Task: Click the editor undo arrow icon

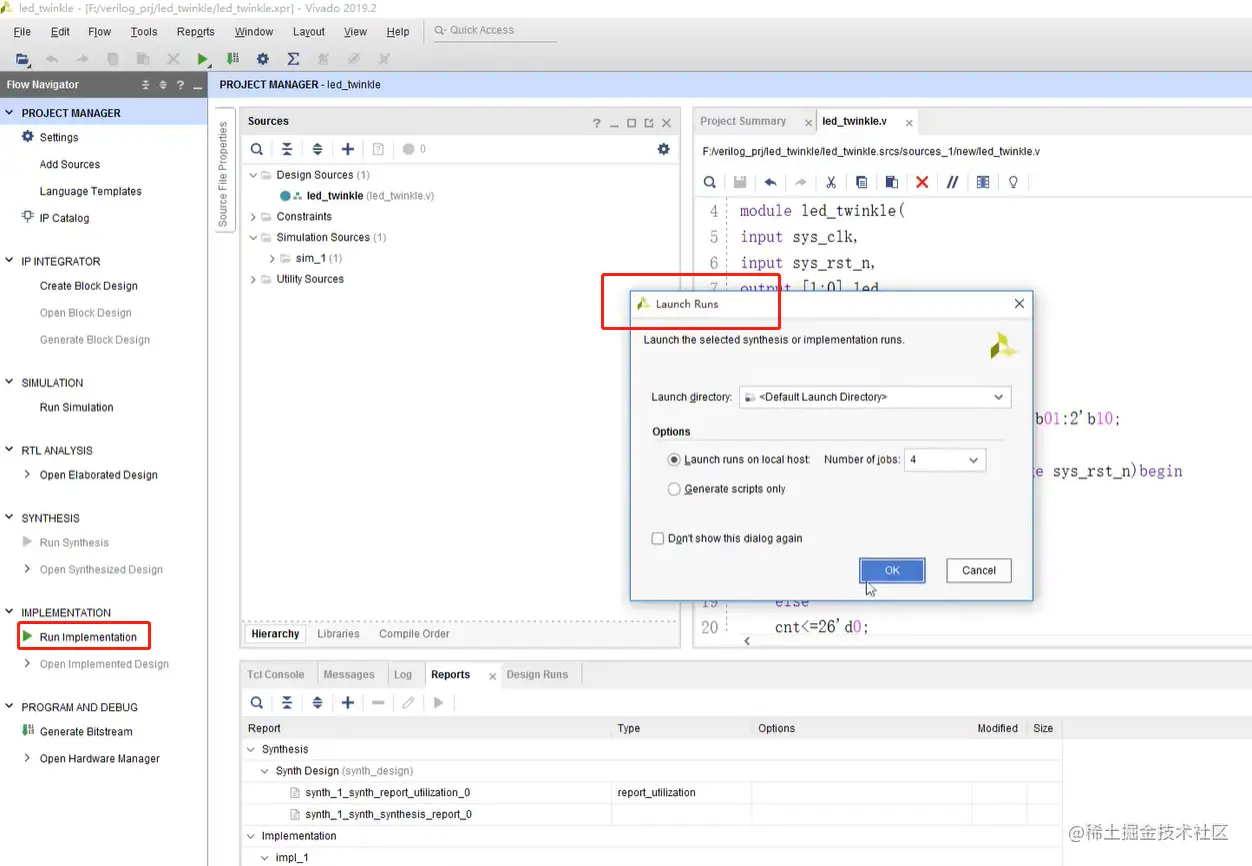Action: (770, 182)
